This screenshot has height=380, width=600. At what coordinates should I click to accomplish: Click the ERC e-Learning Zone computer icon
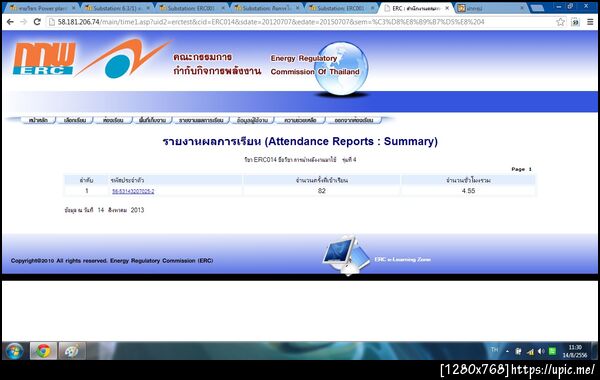346,255
